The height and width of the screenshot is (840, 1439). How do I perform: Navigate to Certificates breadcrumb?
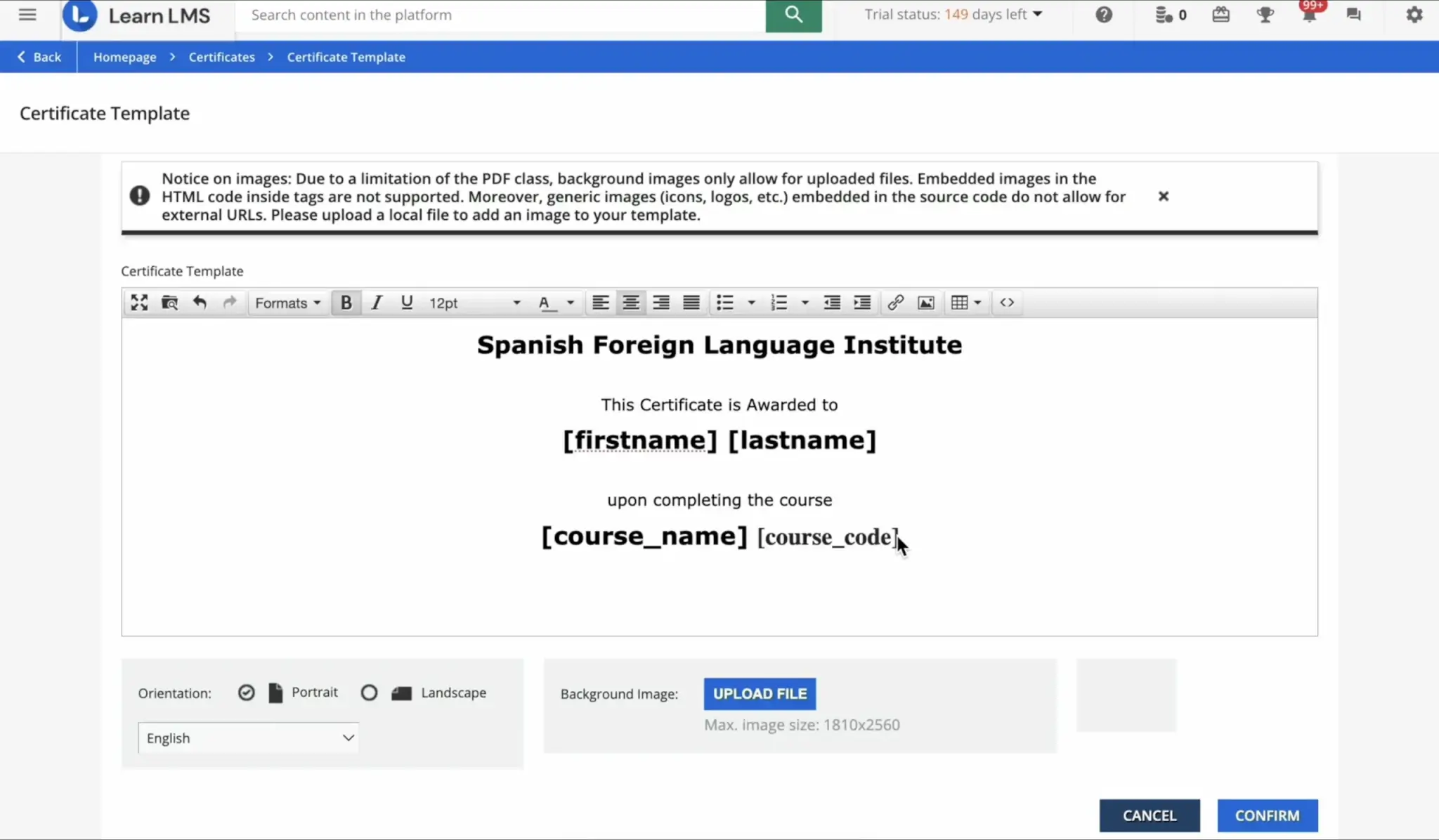(221, 57)
